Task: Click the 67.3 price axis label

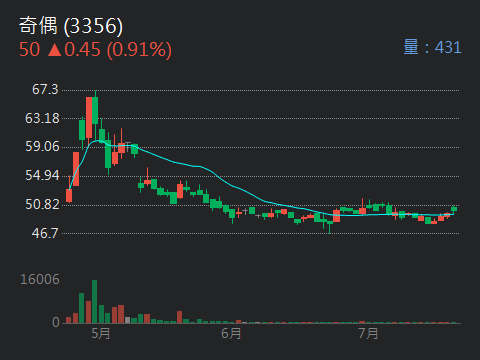Action: [x=45, y=89]
